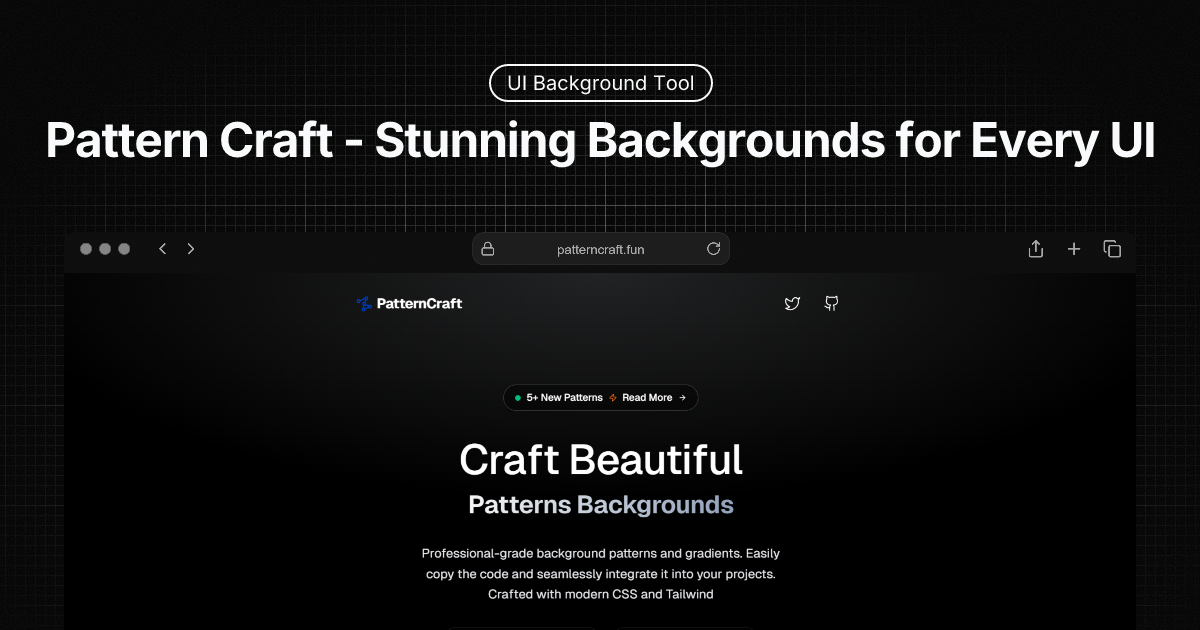
Task: Open PatternCraft's Twitter via the bird icon
Action: [x=791, y=303]
